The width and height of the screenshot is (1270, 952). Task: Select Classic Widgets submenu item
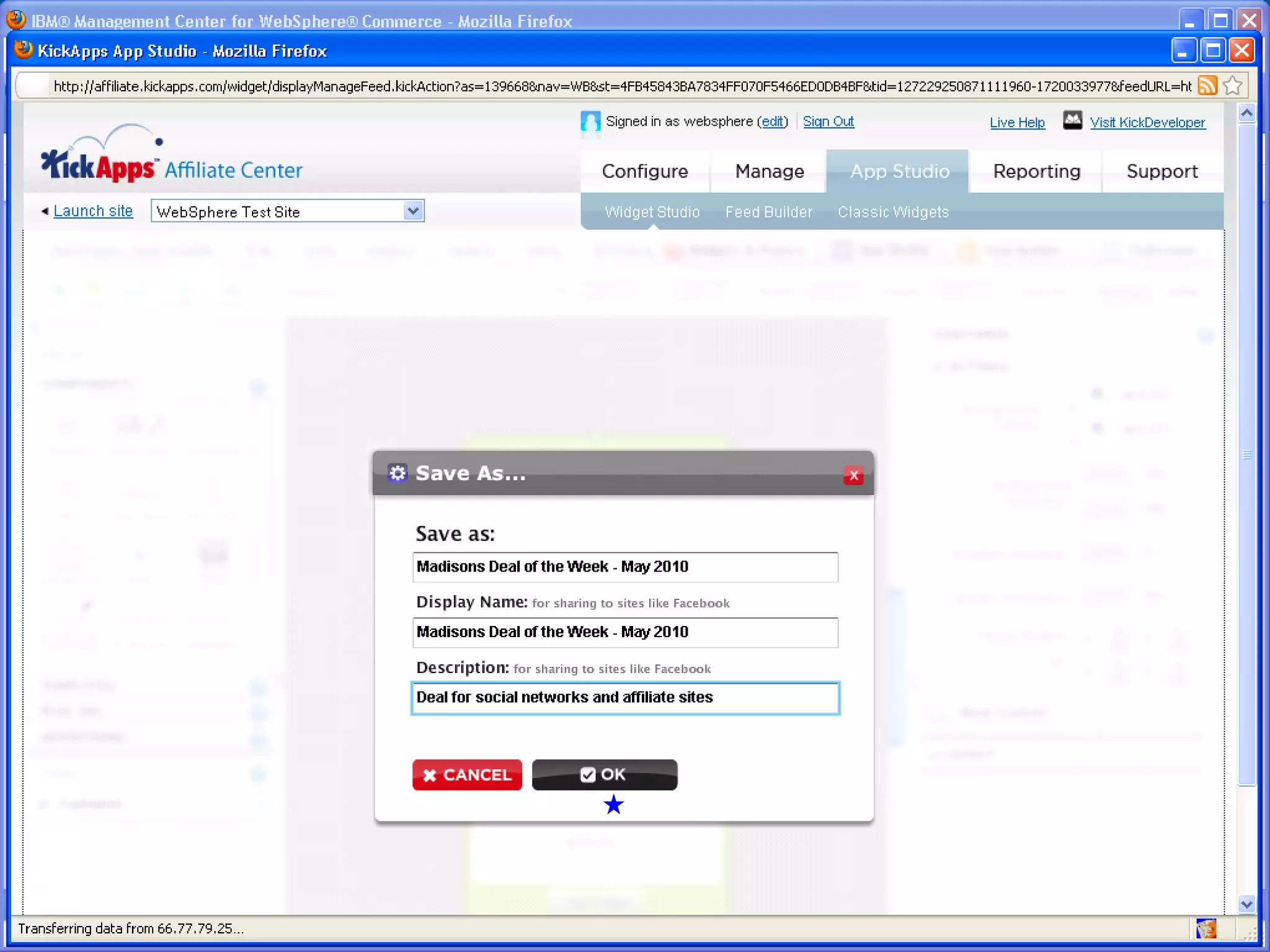[x=893, y=212]
